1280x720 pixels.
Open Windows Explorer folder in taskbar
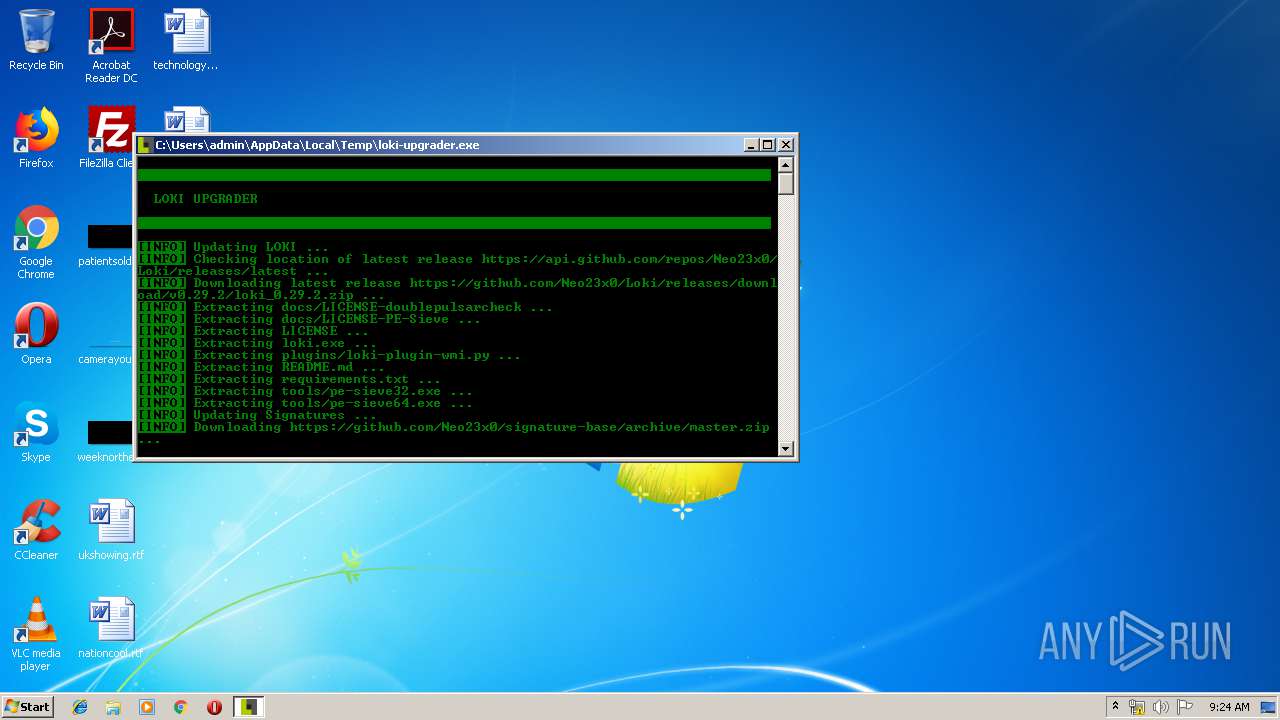(113, 707)
